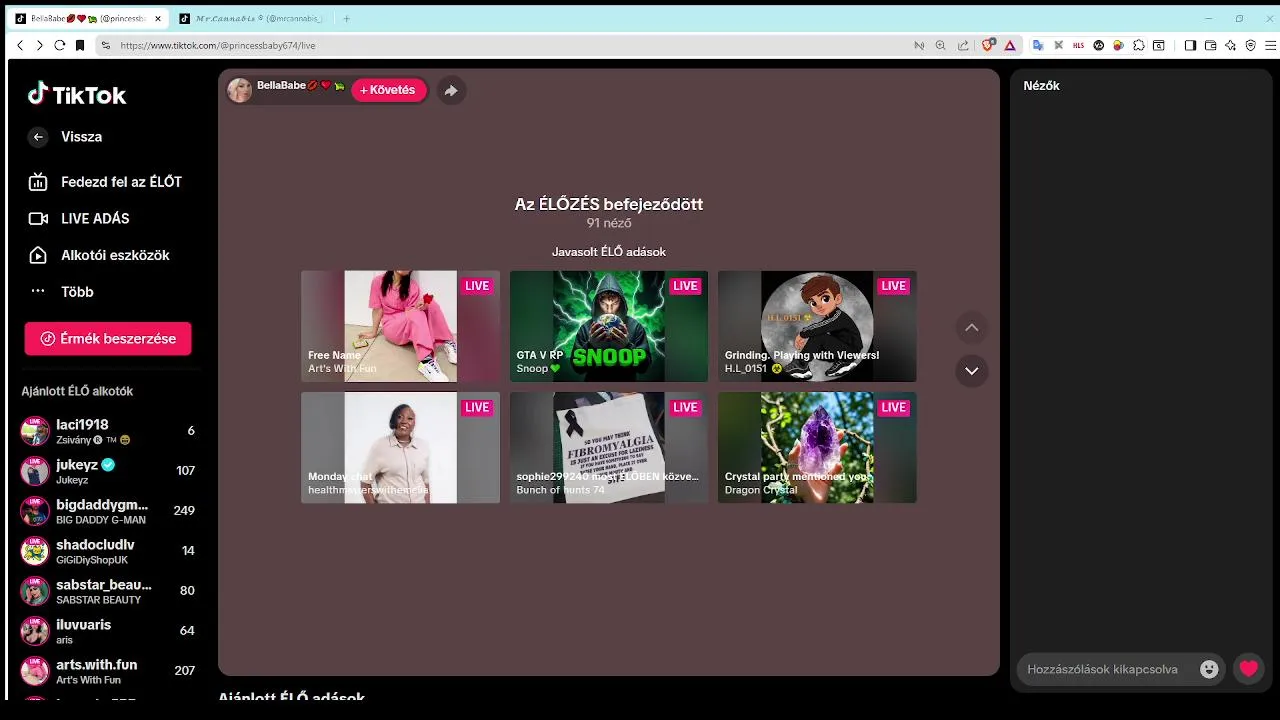
Task: Open a new browser tab
Action: tap(347, 18)
